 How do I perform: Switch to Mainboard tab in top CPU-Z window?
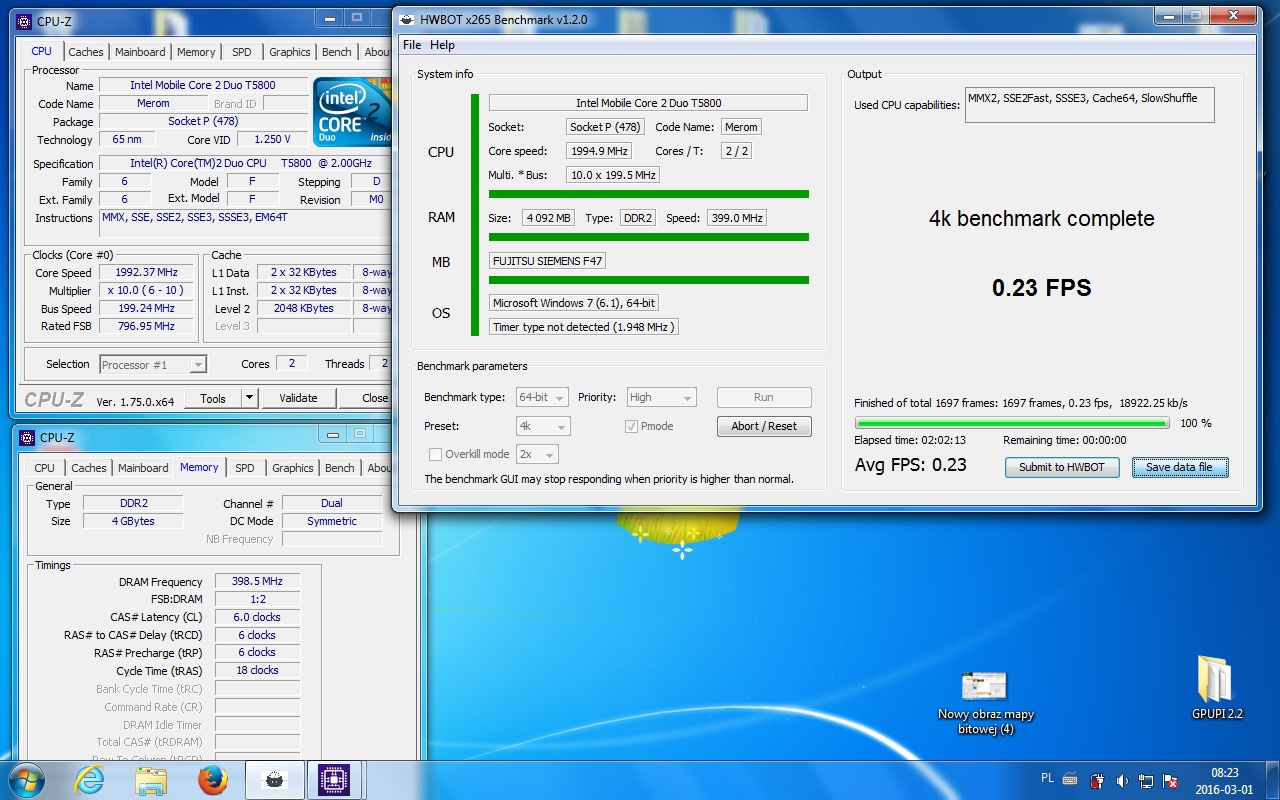point(140,52)
